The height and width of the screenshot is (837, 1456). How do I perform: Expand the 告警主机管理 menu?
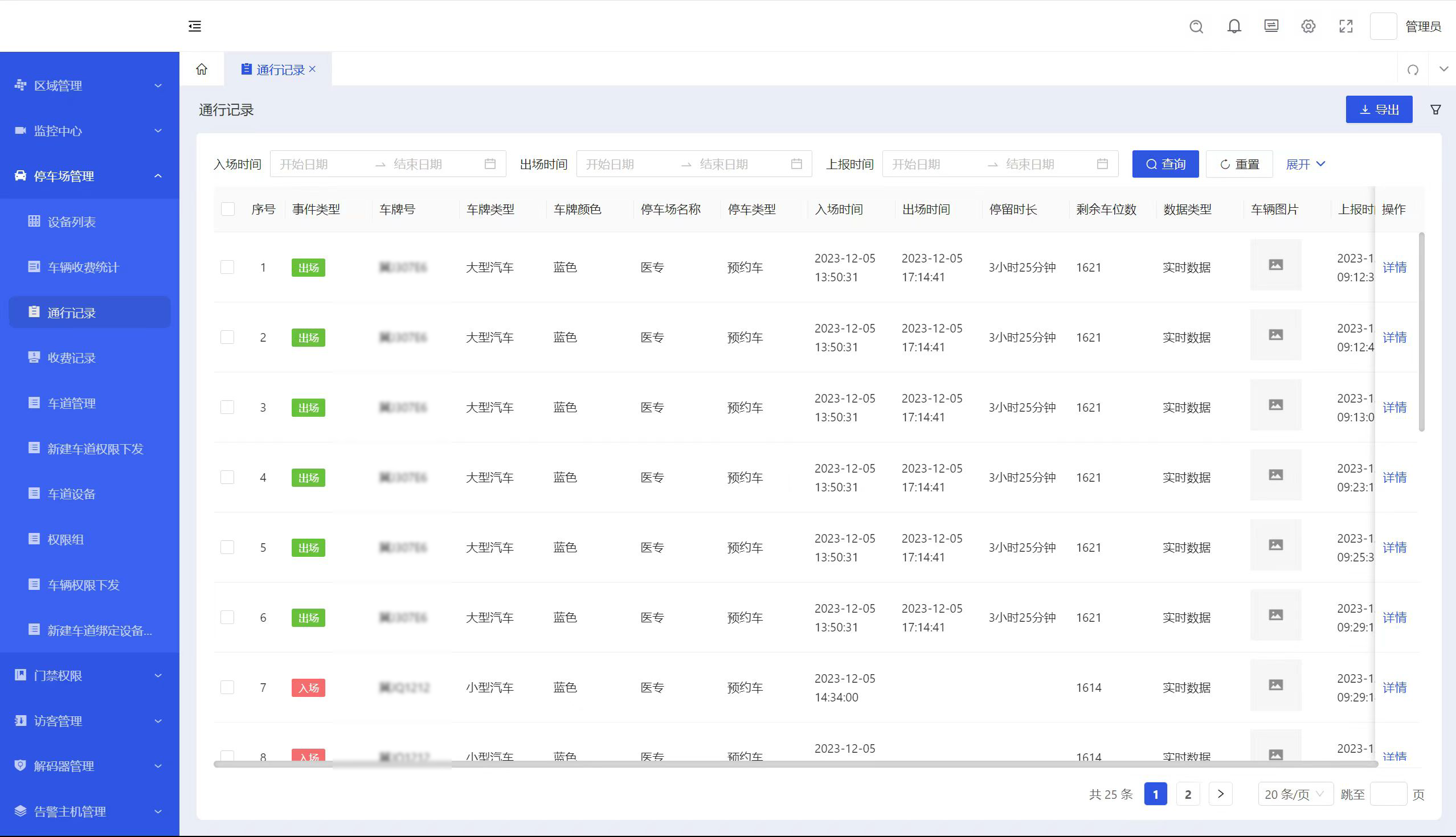coord(89,811)
